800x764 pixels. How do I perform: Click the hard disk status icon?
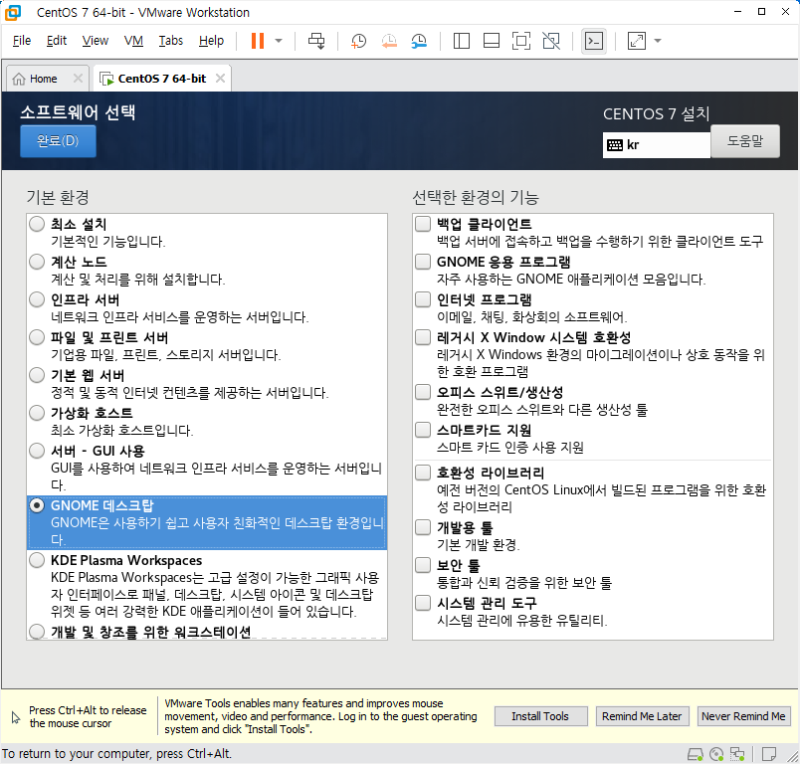(695, 754)
